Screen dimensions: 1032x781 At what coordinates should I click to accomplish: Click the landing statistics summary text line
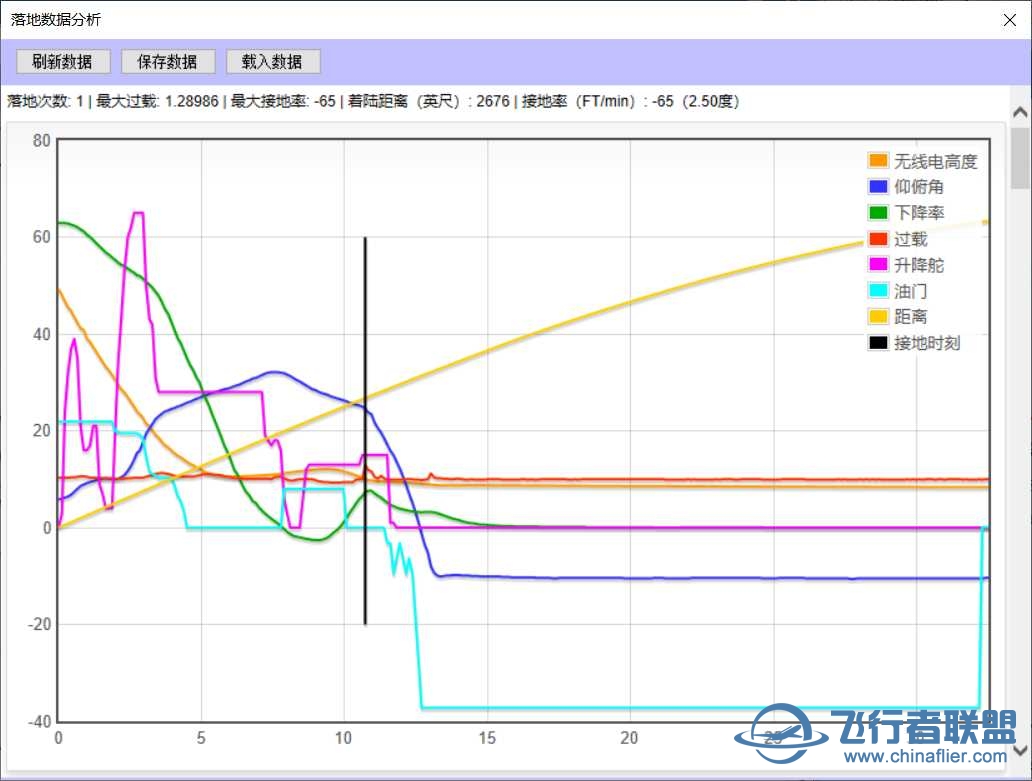point(373,101)
